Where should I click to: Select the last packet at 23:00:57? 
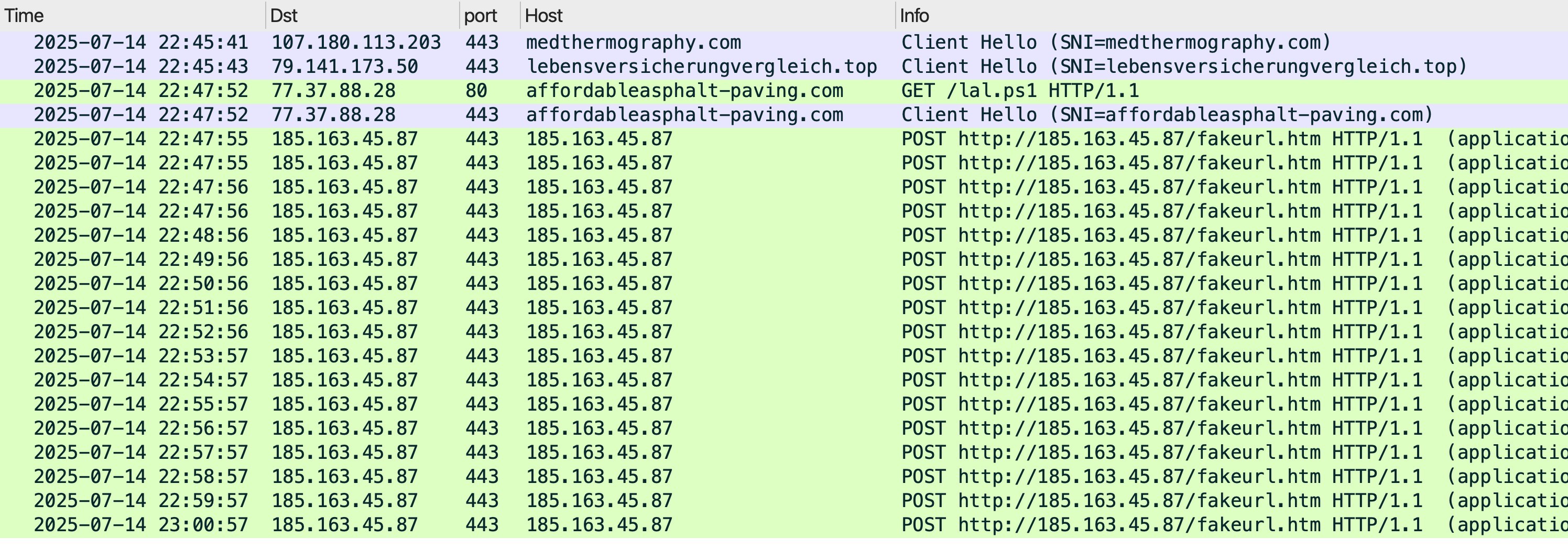[784, 525]
